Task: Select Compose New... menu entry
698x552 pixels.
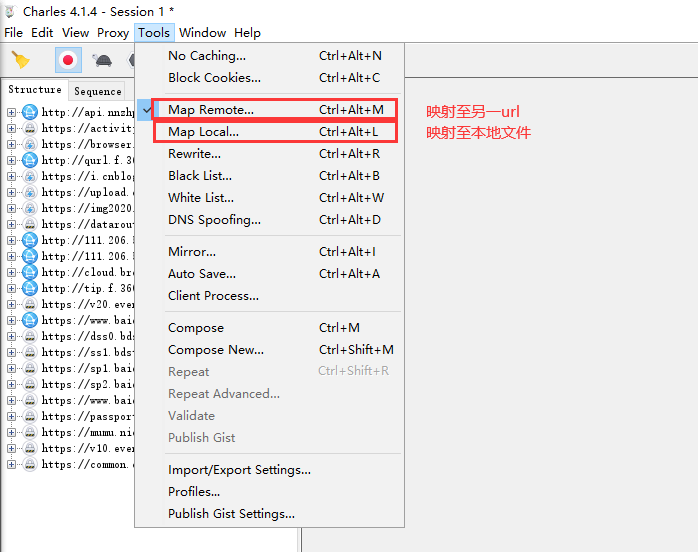Action: [269, 350]
